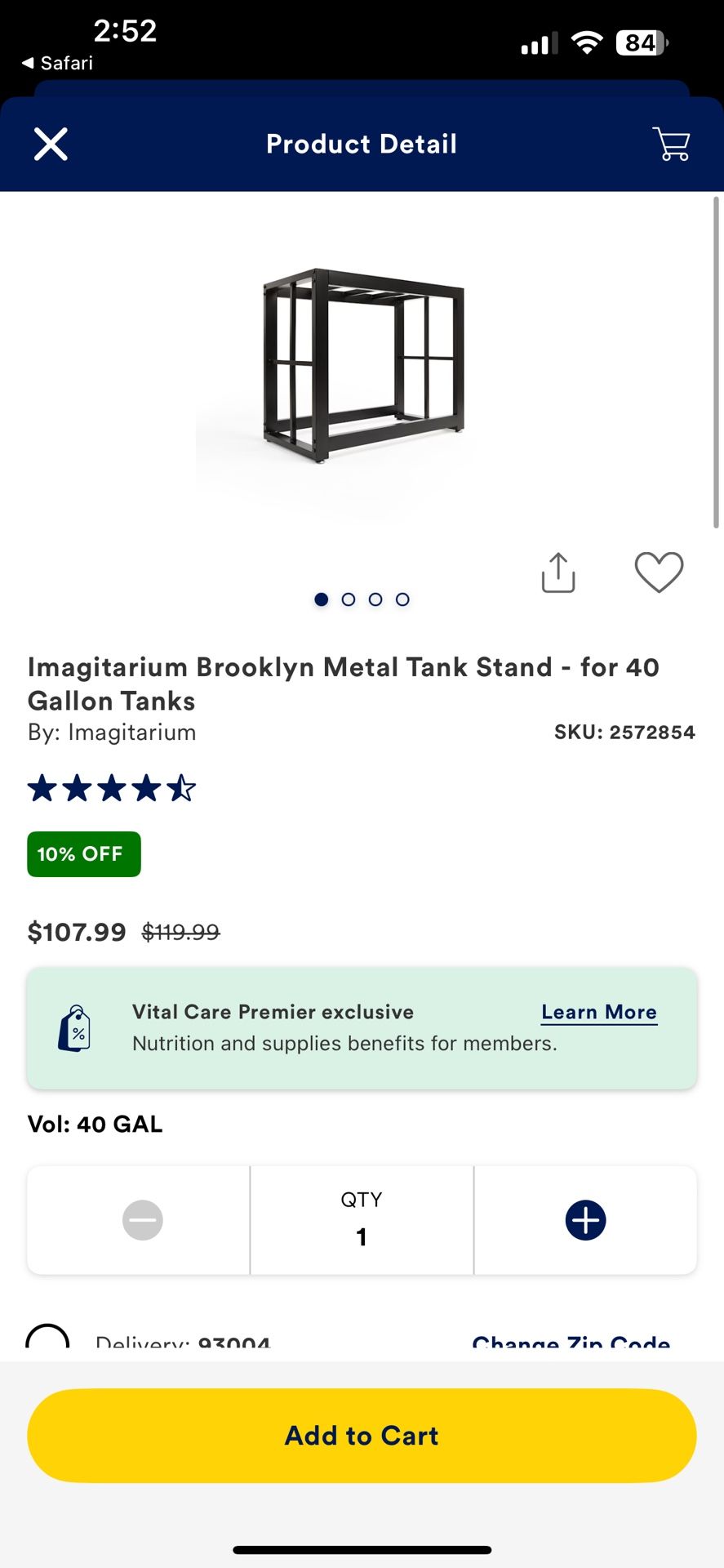Increase quantity with plus button

[585, 1220]
